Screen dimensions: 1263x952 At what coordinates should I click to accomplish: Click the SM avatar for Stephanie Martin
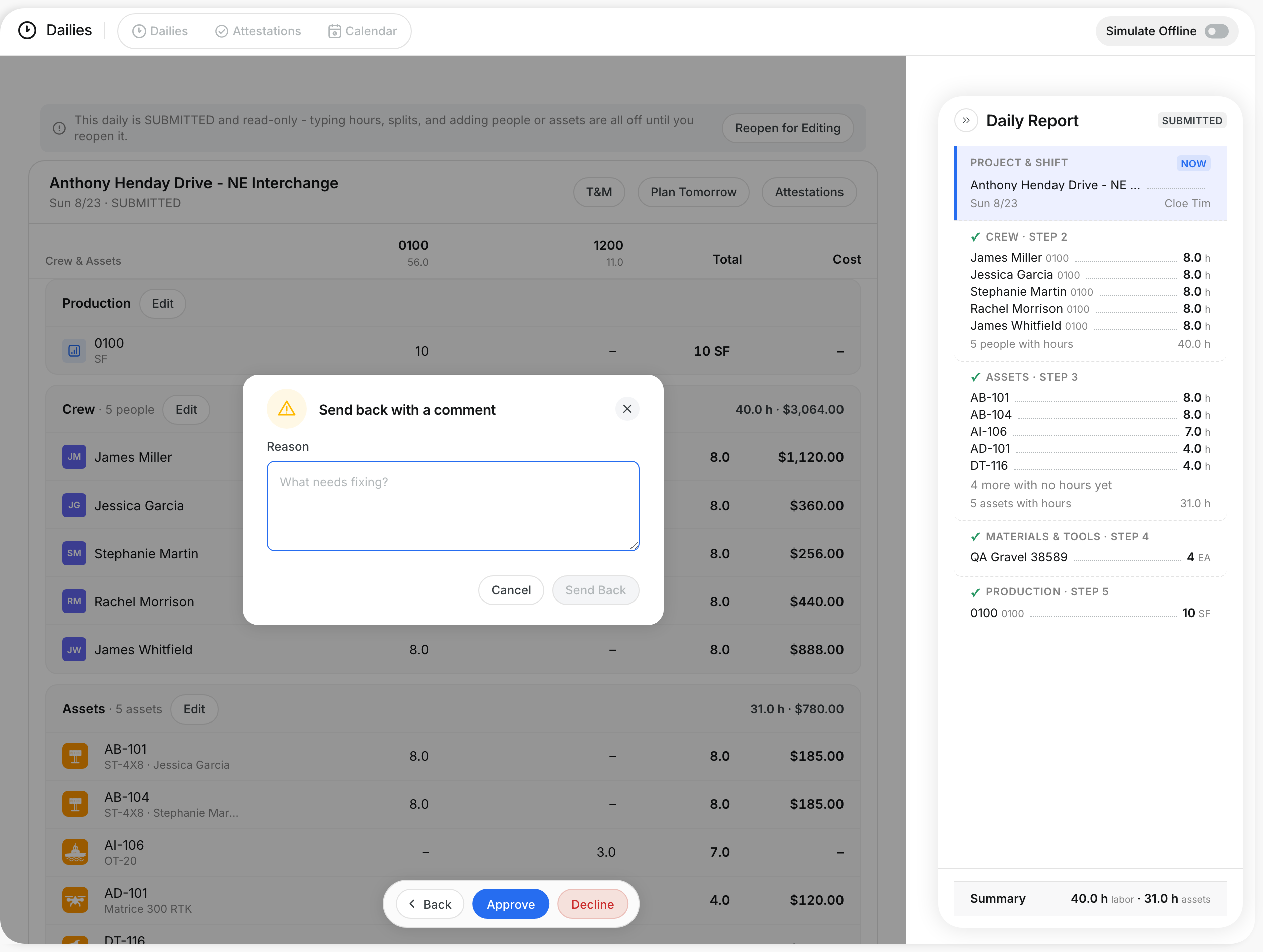coord(74,553)
